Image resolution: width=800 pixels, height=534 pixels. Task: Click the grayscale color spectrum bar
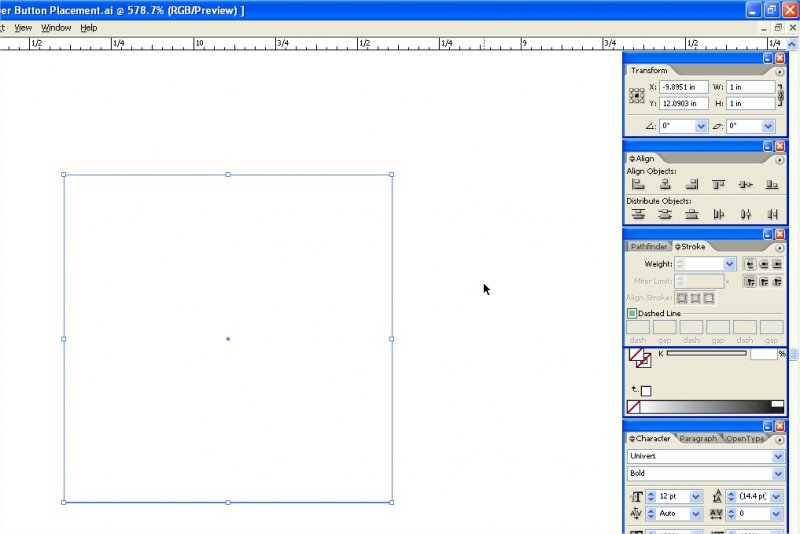pyautogui.click(x=712, y=407)
